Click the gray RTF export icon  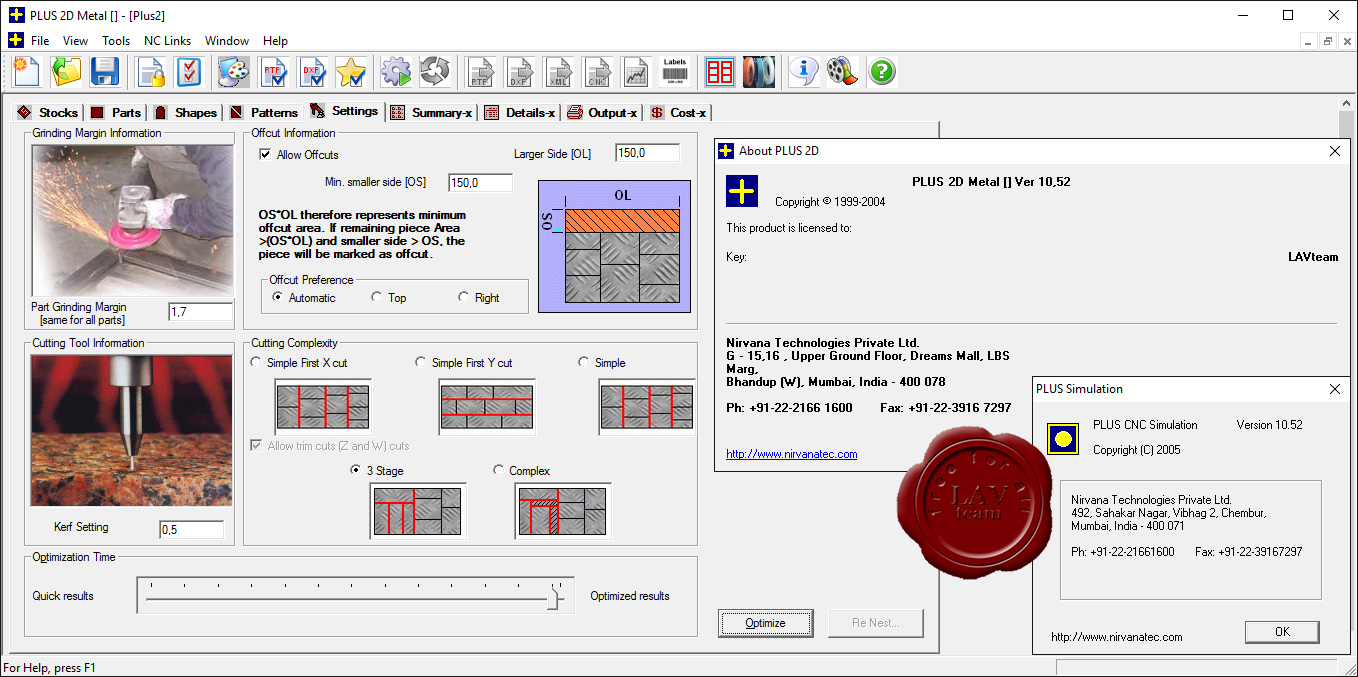coord(482,71)
